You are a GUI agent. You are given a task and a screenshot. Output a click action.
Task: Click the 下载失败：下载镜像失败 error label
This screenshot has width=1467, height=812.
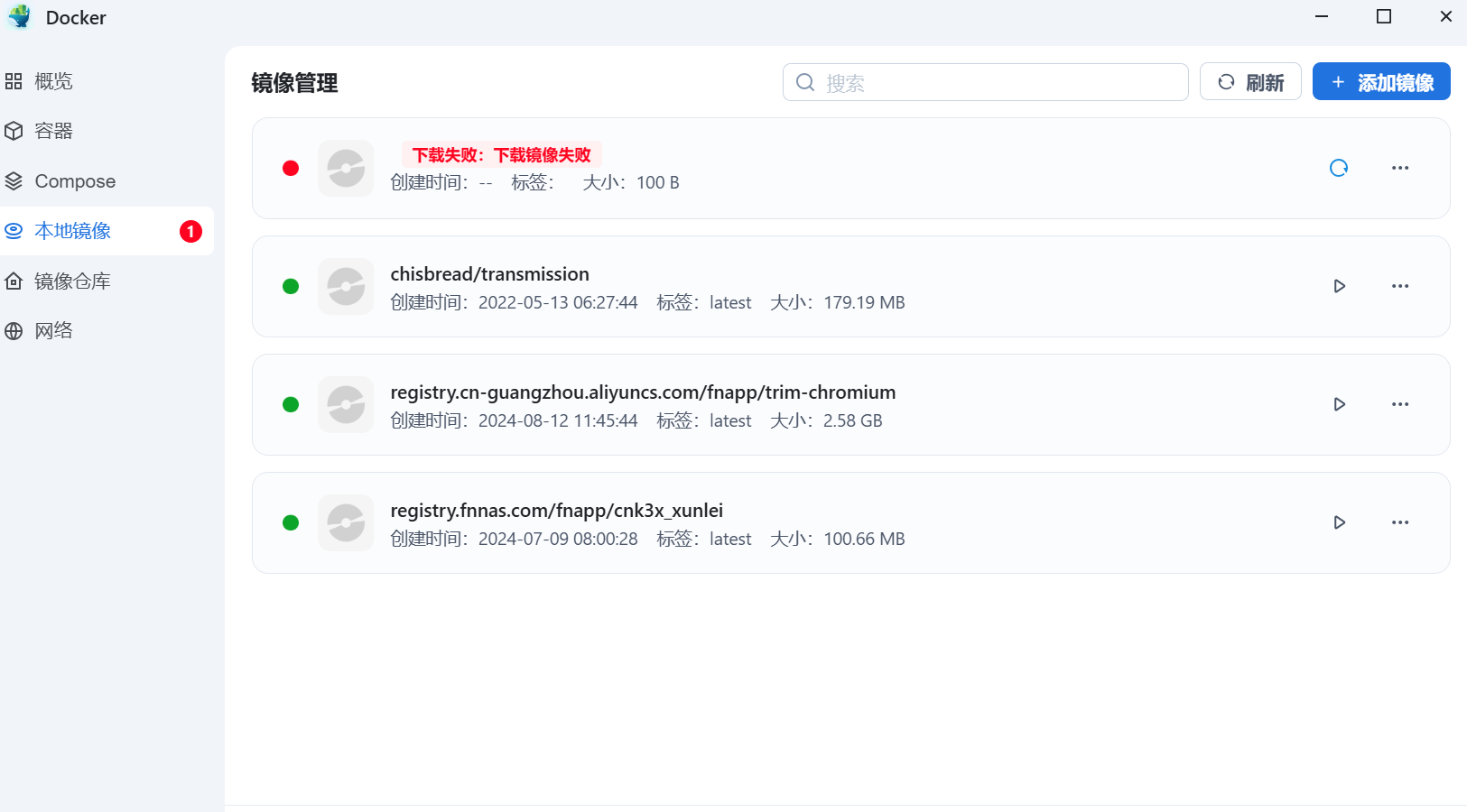[x=502, y=155]
